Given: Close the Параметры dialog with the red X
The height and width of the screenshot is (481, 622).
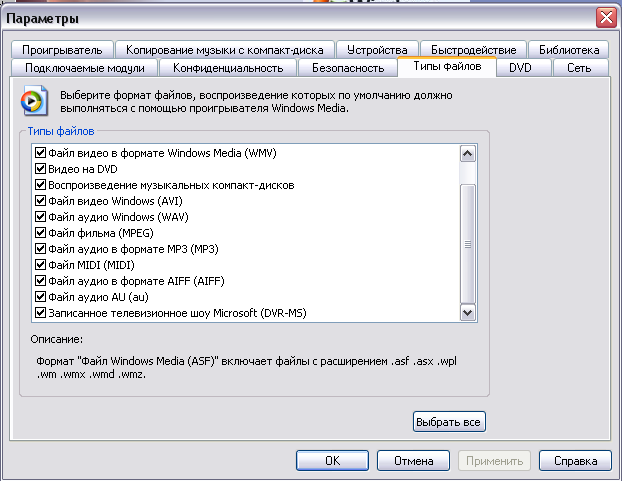Looking at the screenshot, I should point(606,17).
